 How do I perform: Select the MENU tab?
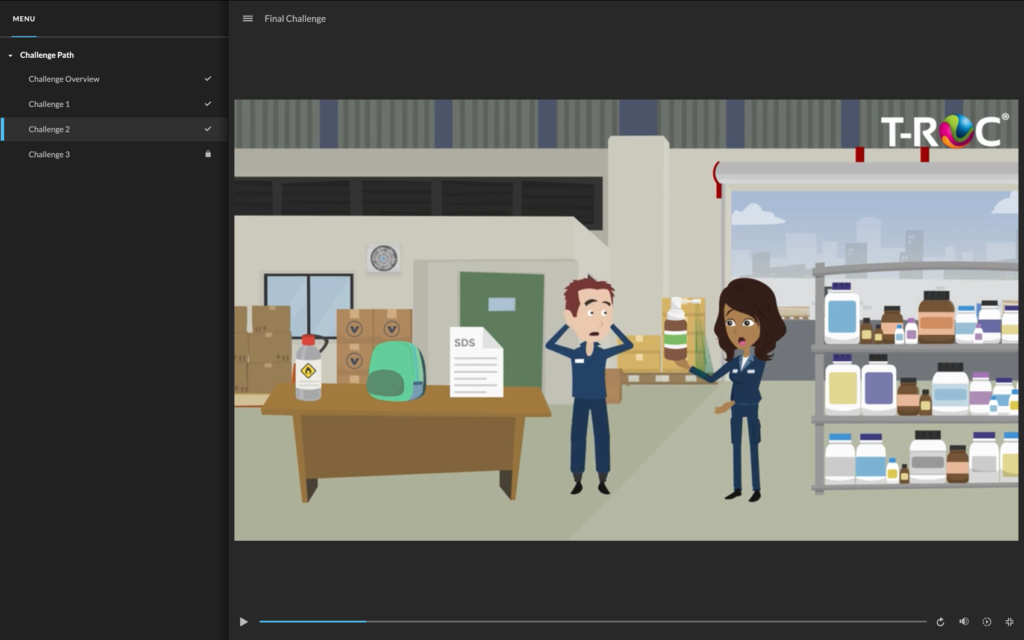pos(24,19)
